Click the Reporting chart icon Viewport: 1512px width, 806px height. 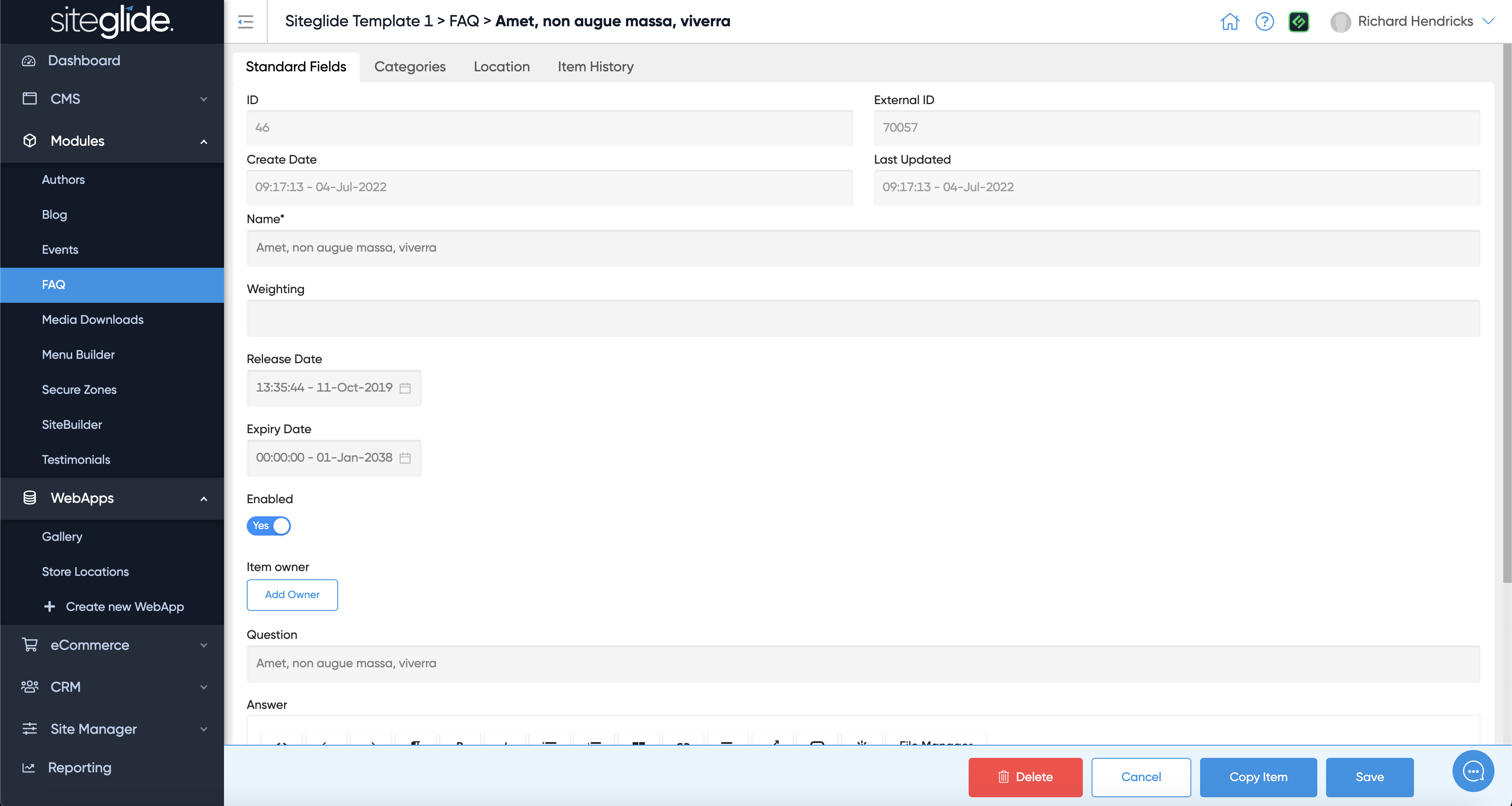(29, 768)
